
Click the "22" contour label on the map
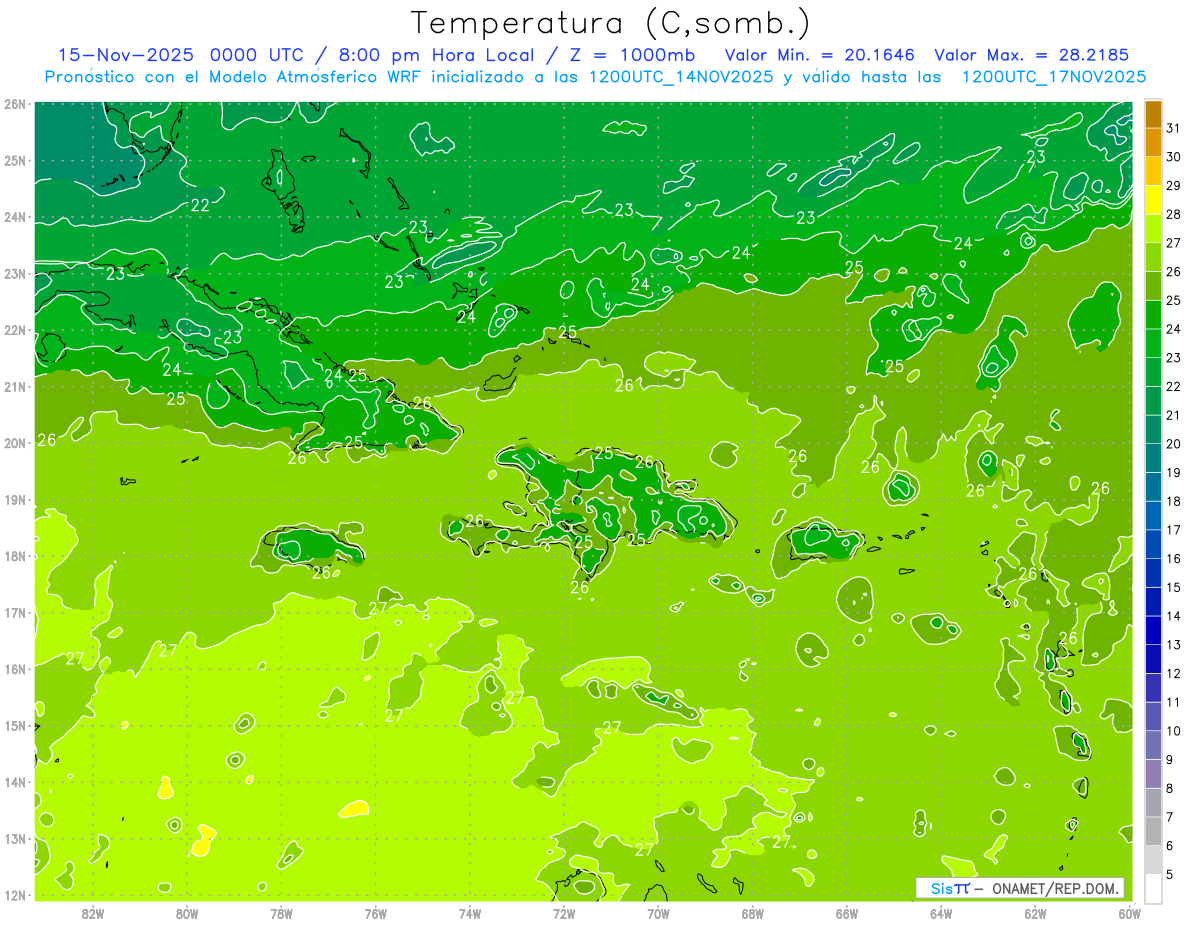(x=200, y=205)
